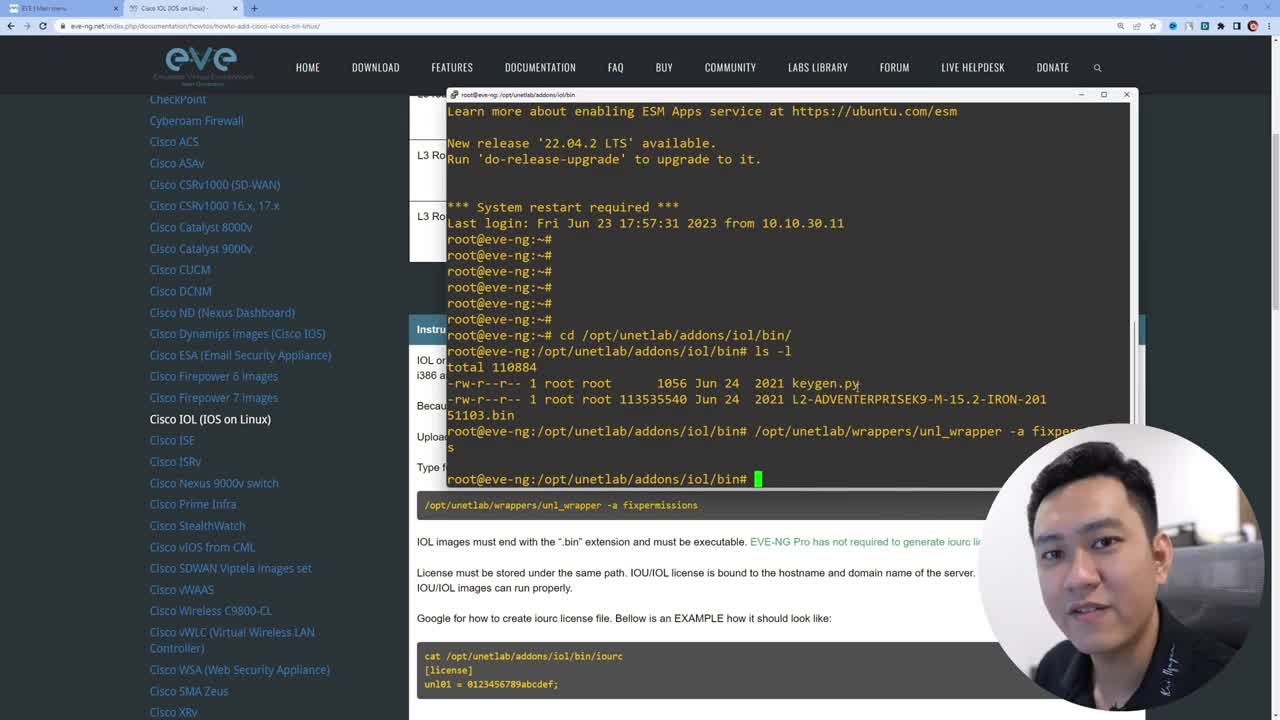This screenshot has width=1280, height=720.
Task: Bookmark this page with star icon
Action: (1153, 26)
